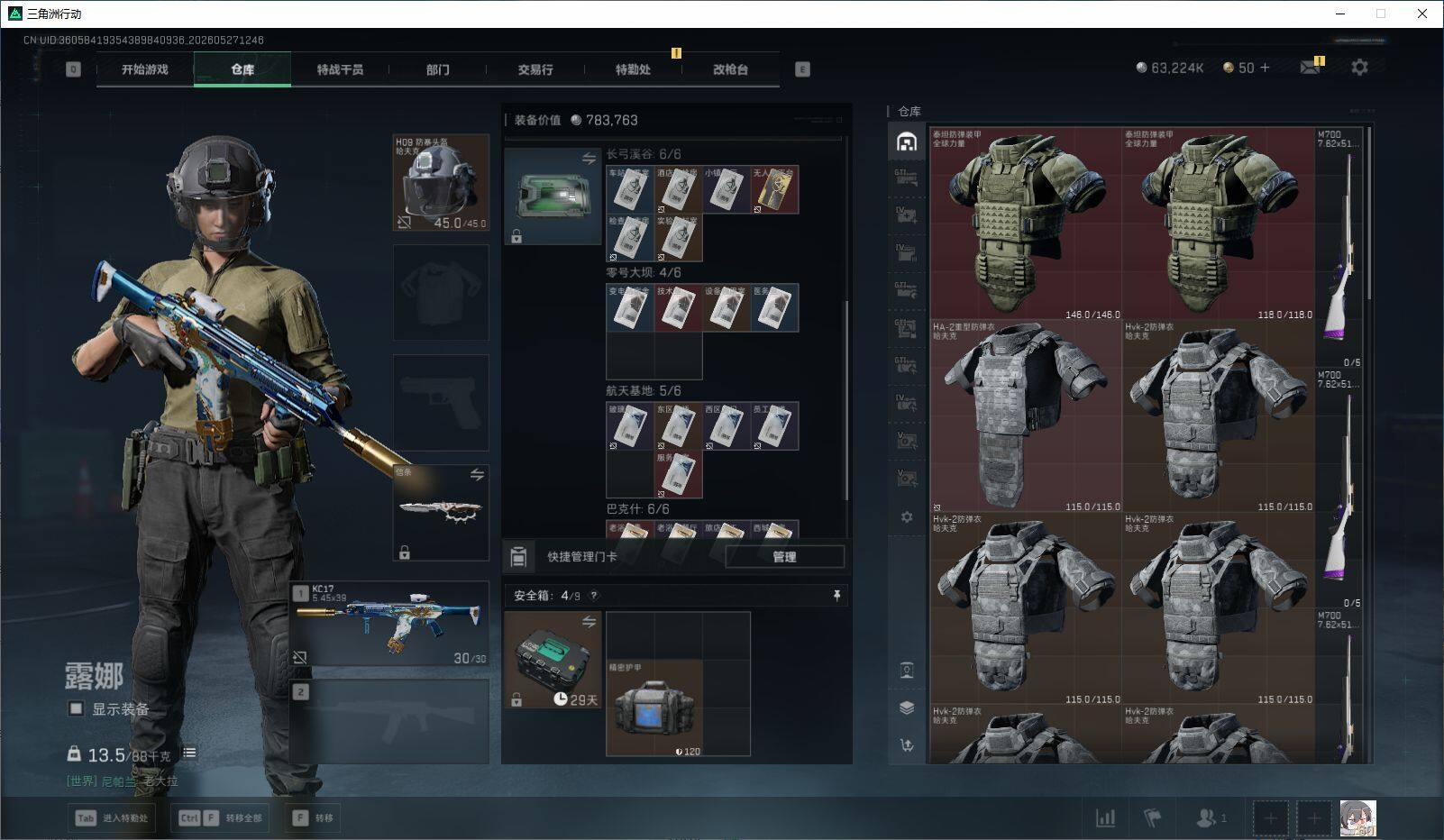
Task: Click the keycard list scrollbar
Action: 845,401
